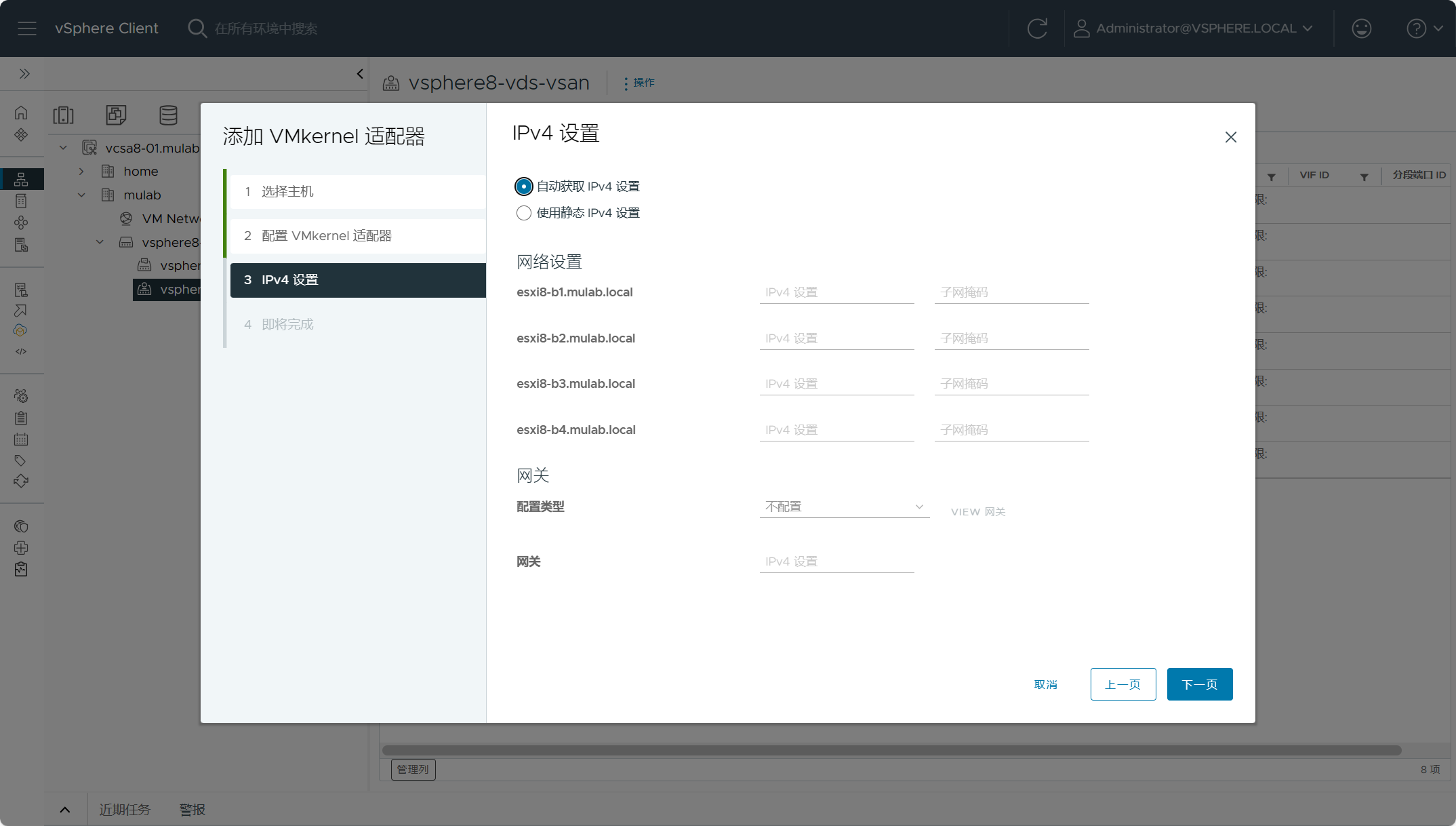Select the Inventory sidebar icon
The width and height of the screenshot is (1456, 826).
(x=21, y=179)
